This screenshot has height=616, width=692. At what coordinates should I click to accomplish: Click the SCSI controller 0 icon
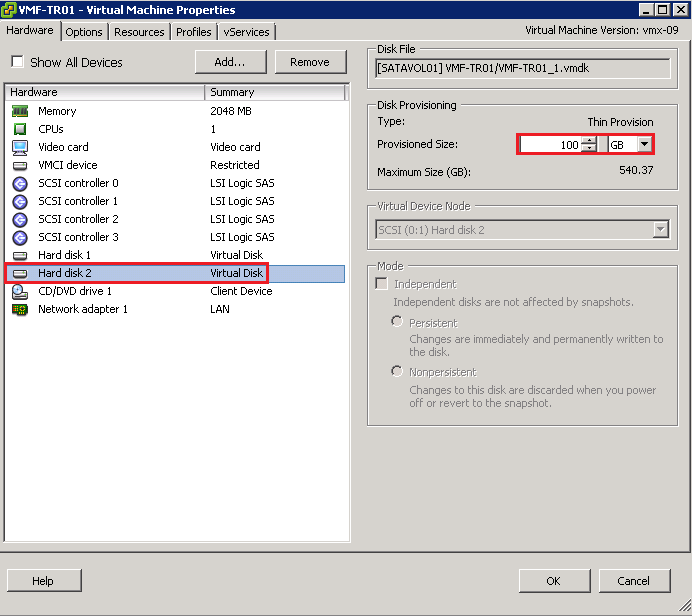20,183
